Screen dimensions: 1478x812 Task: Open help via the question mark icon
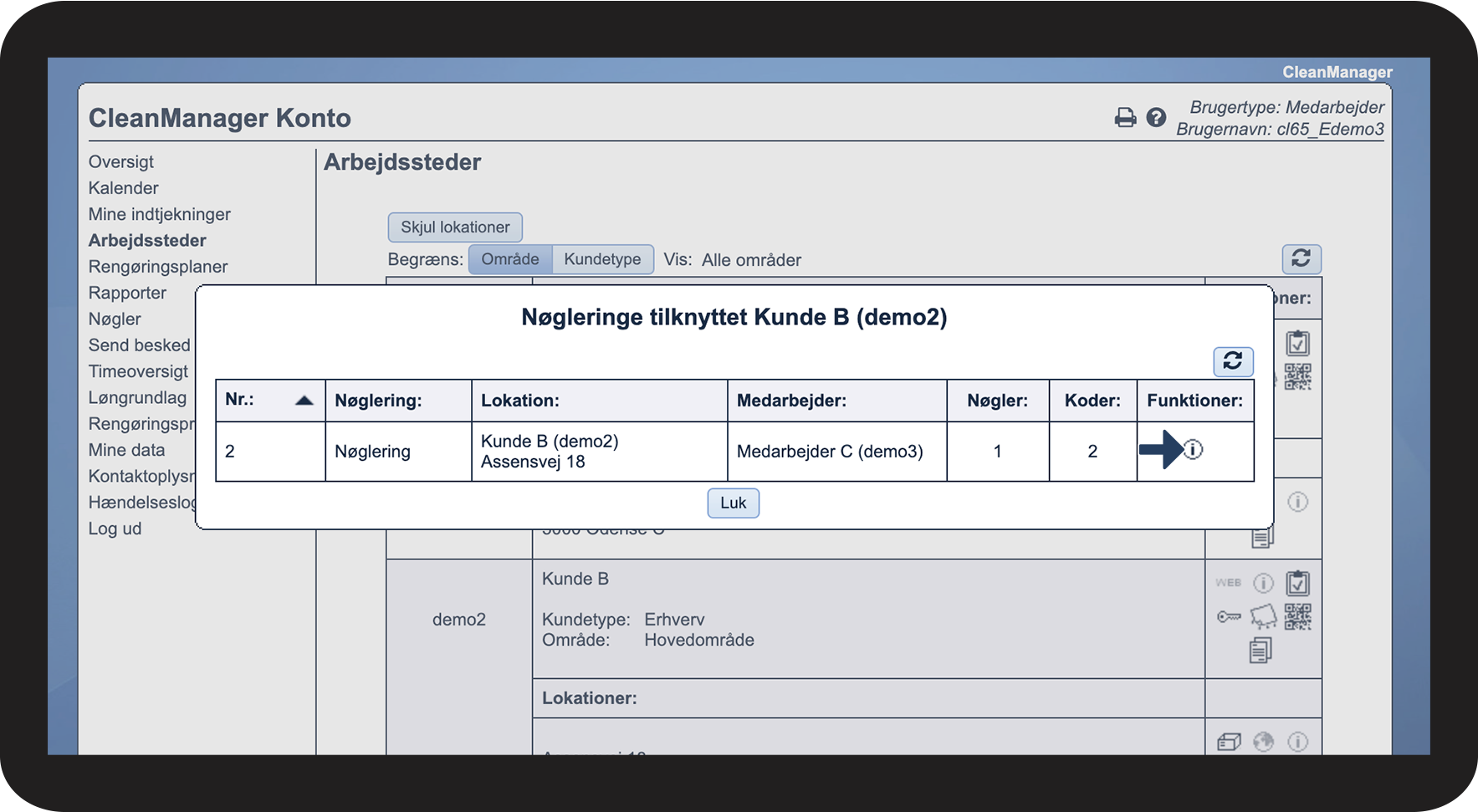1156,118
